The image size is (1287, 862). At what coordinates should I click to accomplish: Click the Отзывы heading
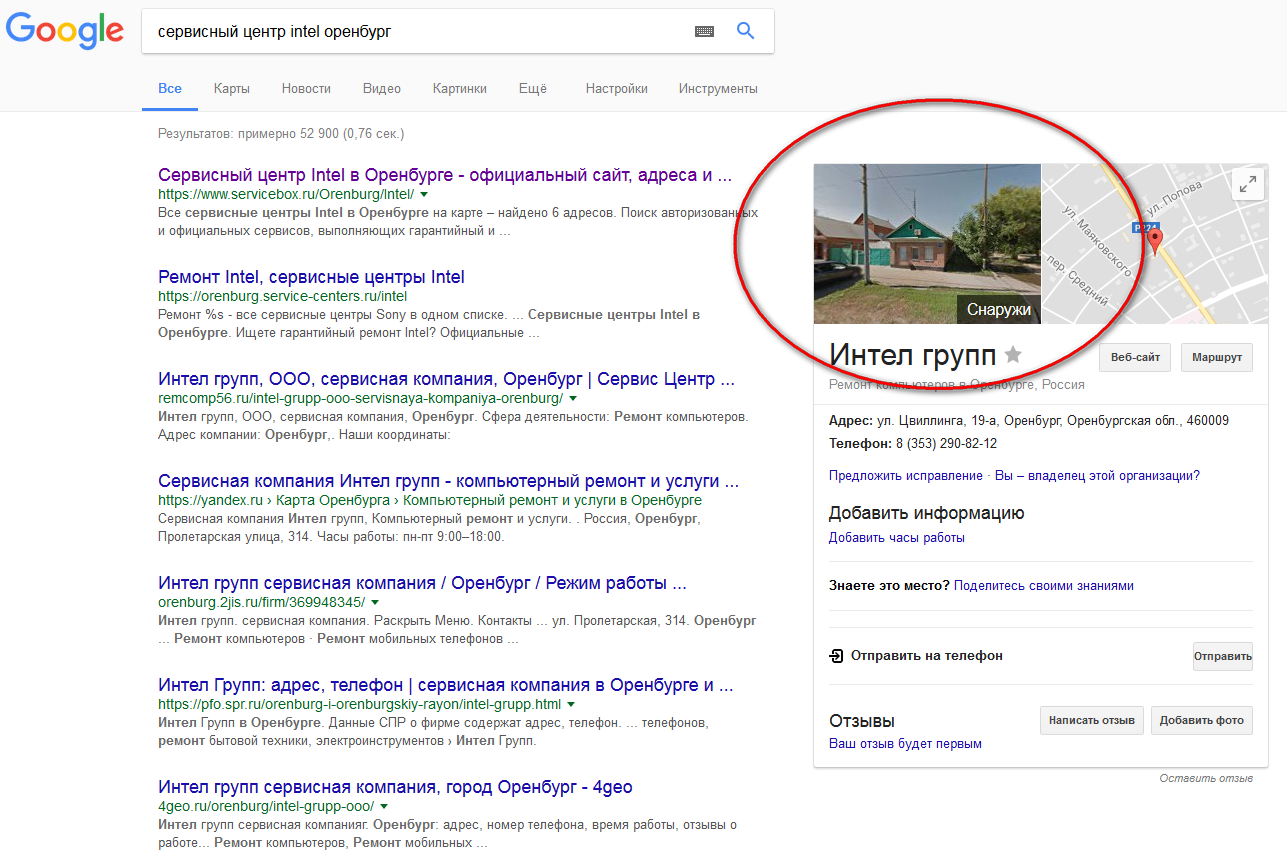tap(862, 721)
